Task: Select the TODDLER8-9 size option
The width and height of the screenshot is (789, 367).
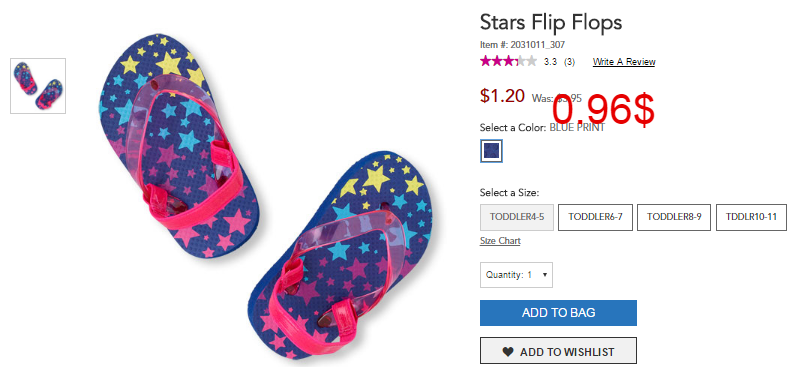Action: pos(674,217)
